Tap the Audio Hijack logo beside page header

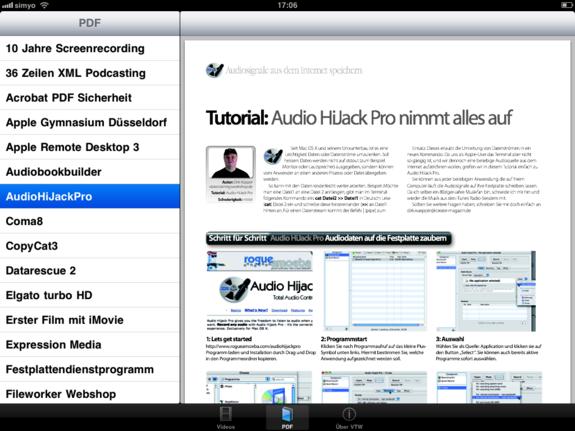[x=215, y=70]
